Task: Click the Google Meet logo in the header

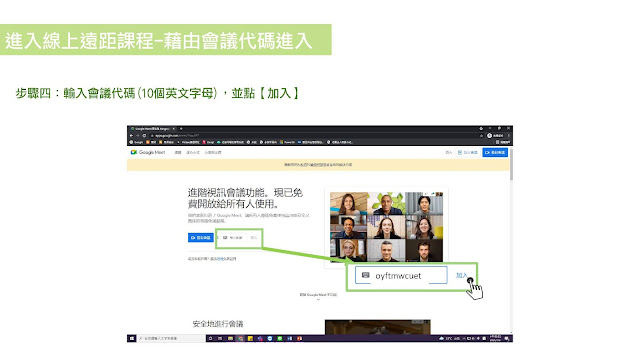Action: pos(148,152)
